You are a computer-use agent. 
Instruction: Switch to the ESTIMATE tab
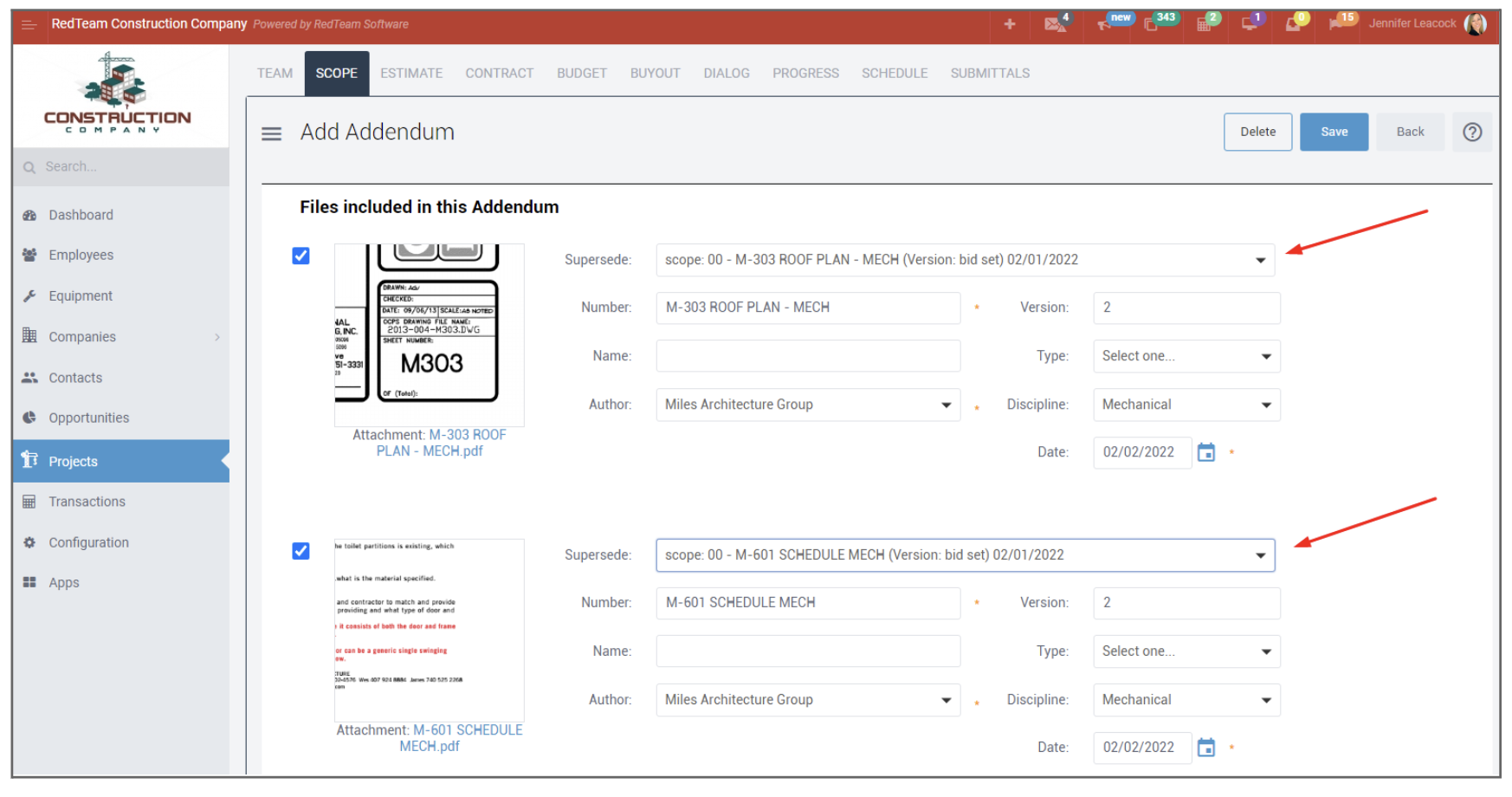point(411,74)
